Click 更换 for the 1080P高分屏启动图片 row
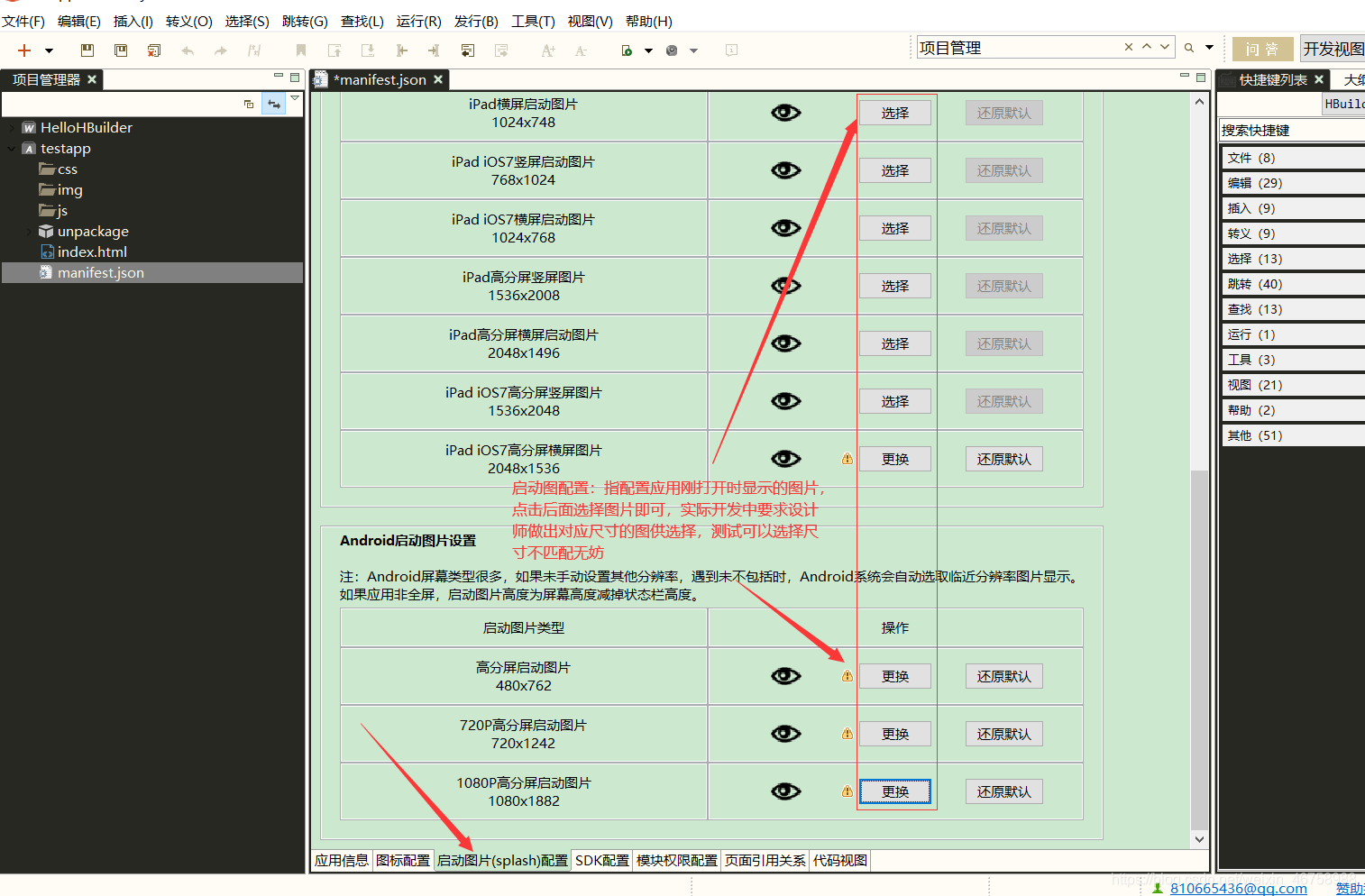 [x=894, y=791]
